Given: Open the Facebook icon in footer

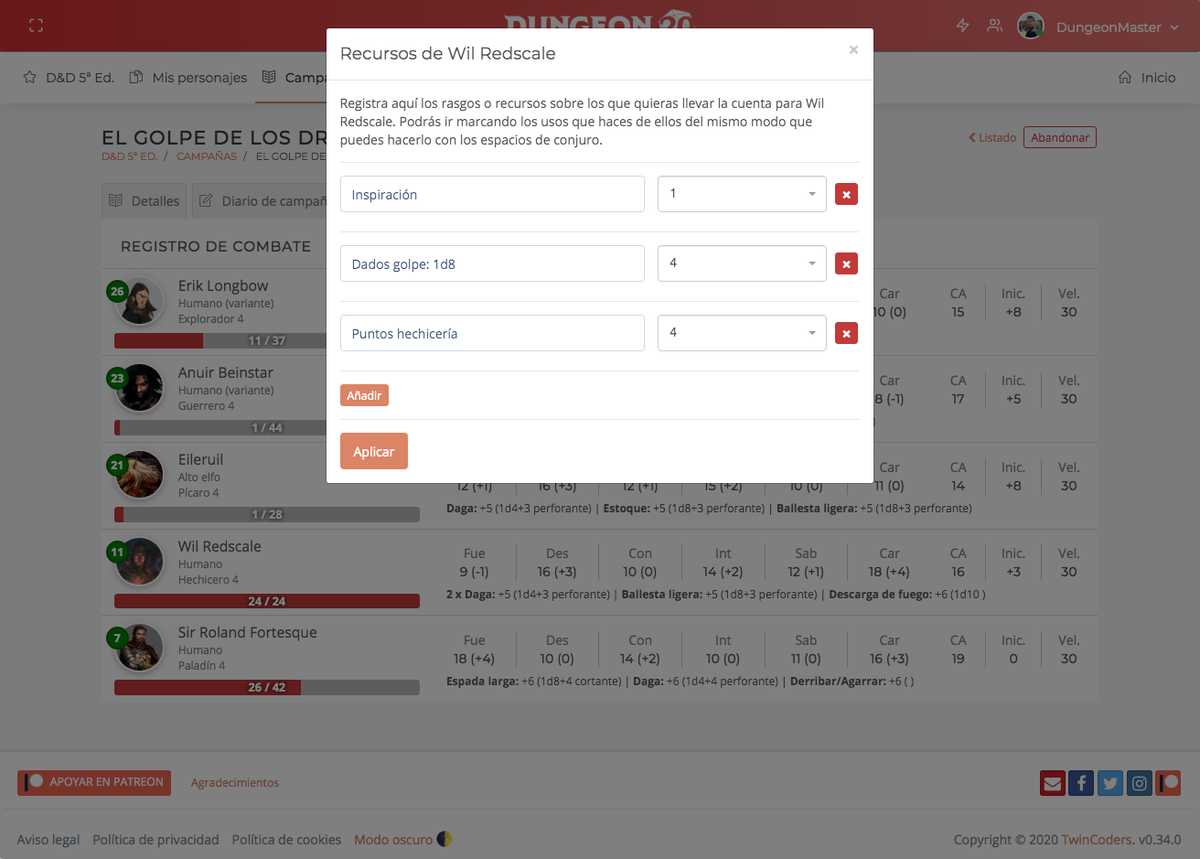Looking at the screenshot, I should (x=1081, y=783).
